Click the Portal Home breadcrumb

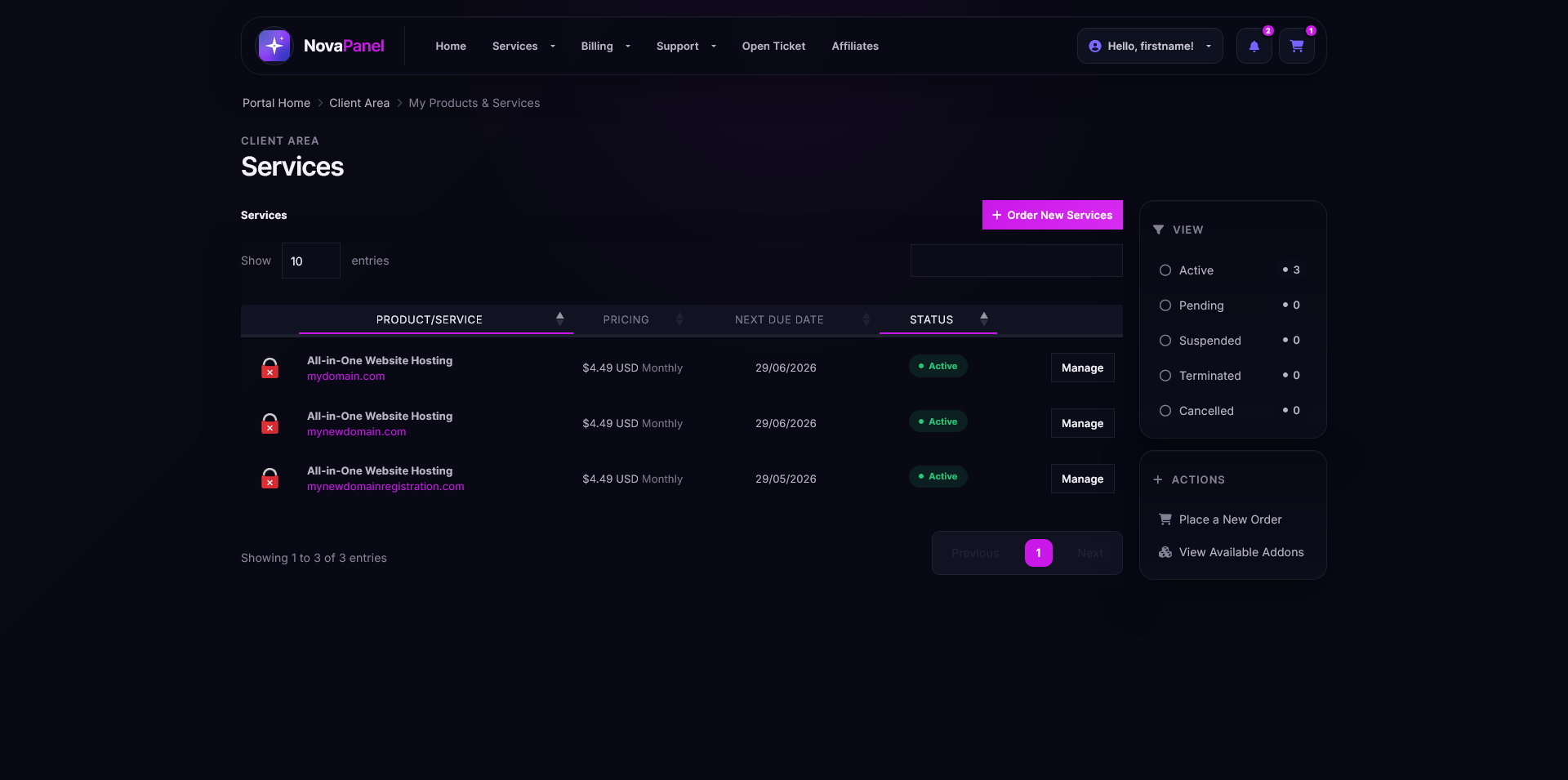[x=276, y=103]
